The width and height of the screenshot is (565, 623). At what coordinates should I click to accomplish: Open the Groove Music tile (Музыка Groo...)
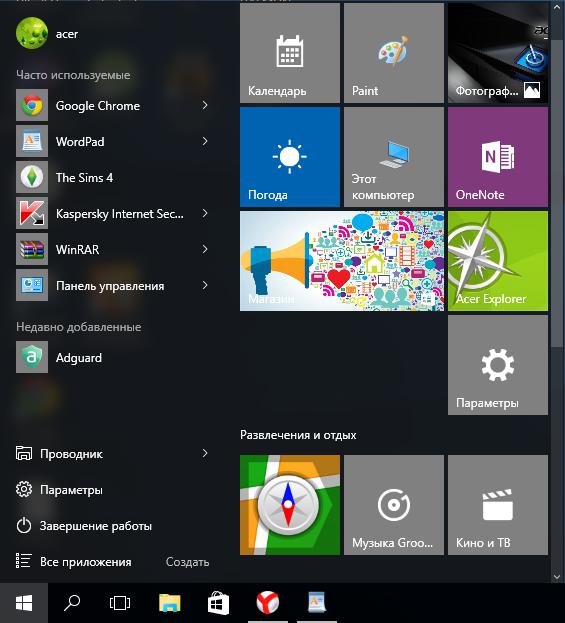tap(394, 505)
